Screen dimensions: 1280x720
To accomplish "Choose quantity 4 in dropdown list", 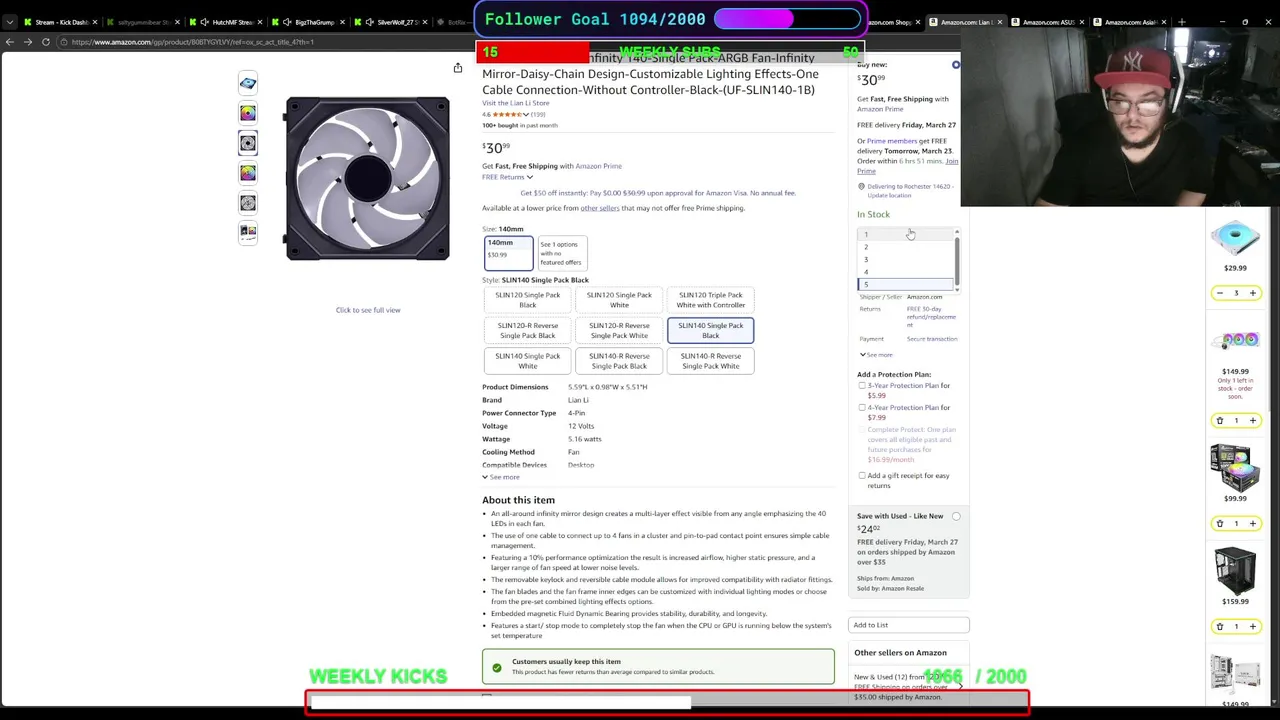I will (x=906, y=272).
